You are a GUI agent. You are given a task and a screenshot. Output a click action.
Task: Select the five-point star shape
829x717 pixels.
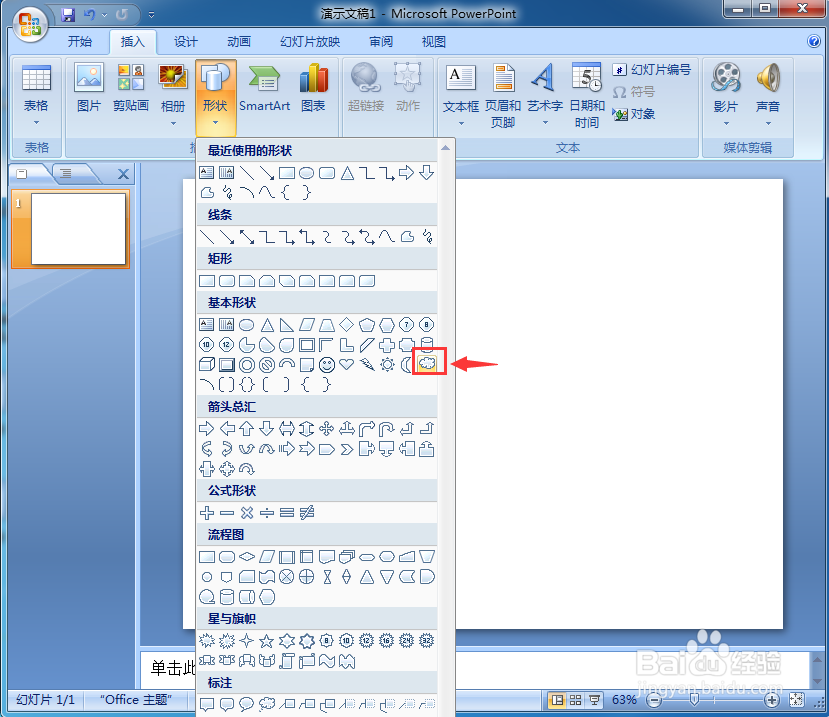coord(266,641)
